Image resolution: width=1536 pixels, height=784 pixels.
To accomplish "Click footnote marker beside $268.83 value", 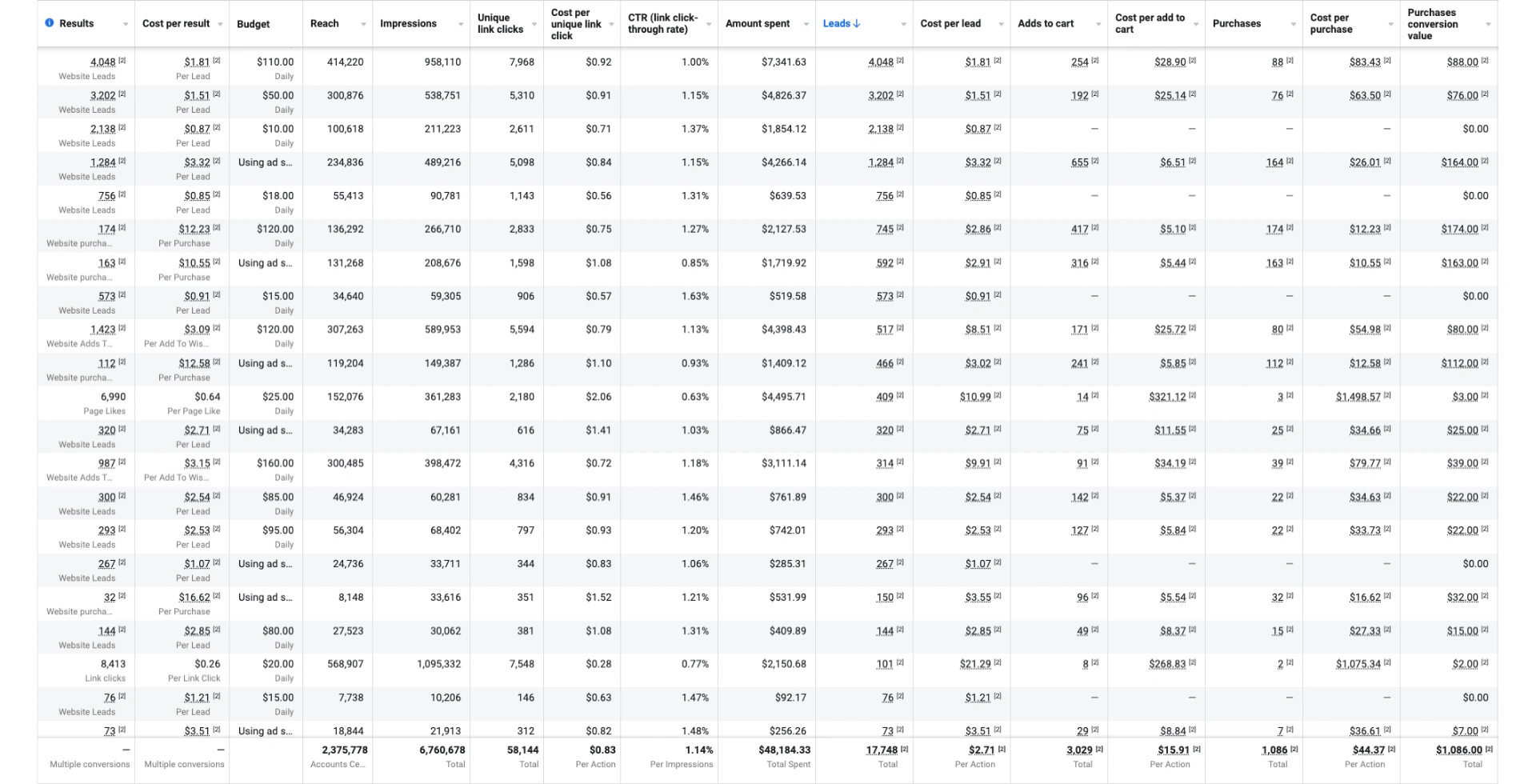I will coord(1192,662).
